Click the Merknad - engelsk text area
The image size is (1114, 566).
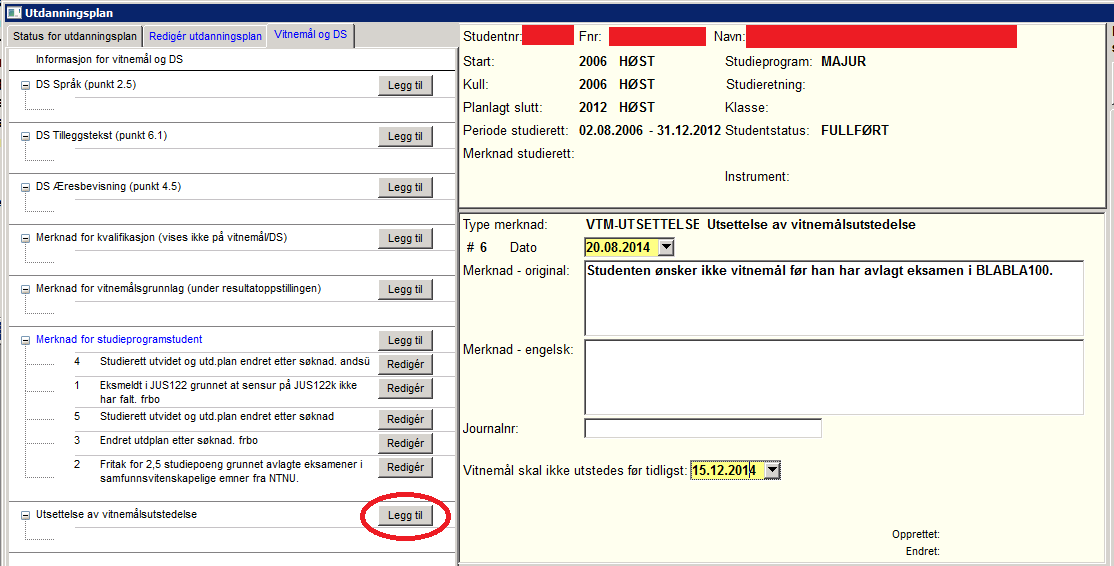coord(833,377)
